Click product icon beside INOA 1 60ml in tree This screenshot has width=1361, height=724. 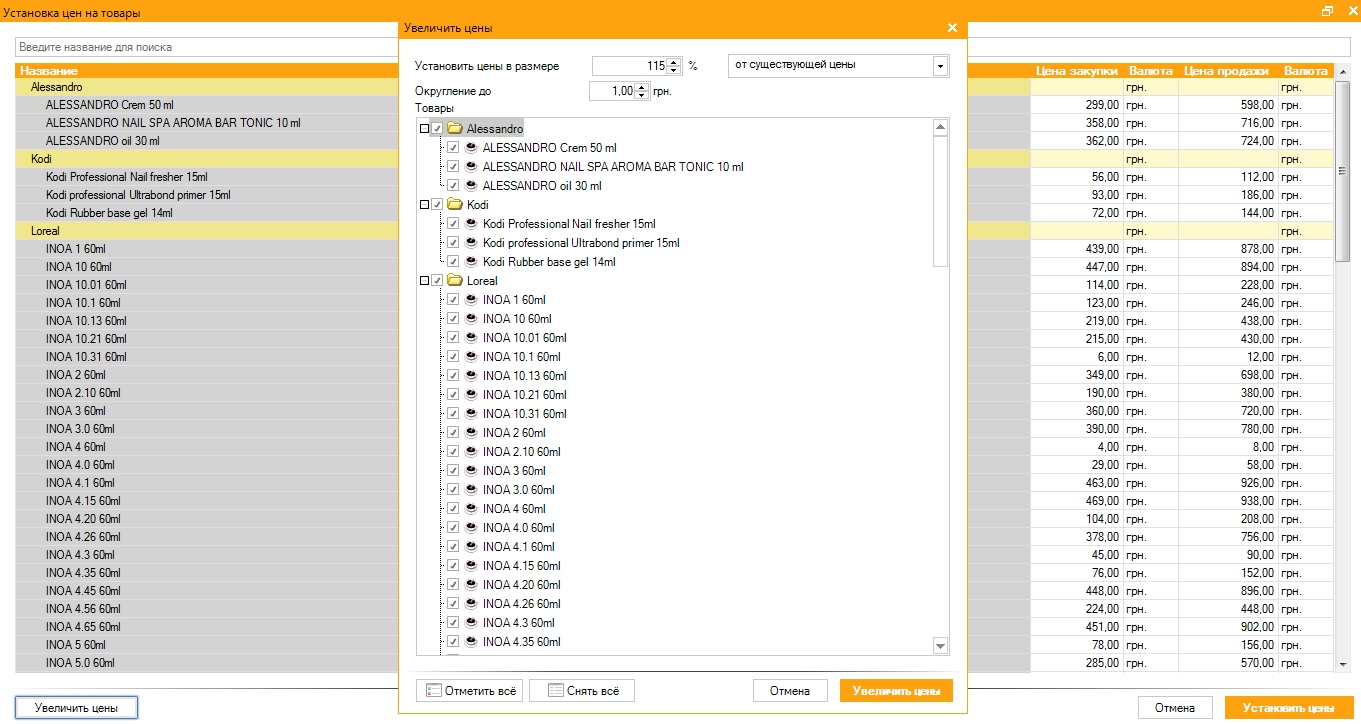click(x=470, y=300)
